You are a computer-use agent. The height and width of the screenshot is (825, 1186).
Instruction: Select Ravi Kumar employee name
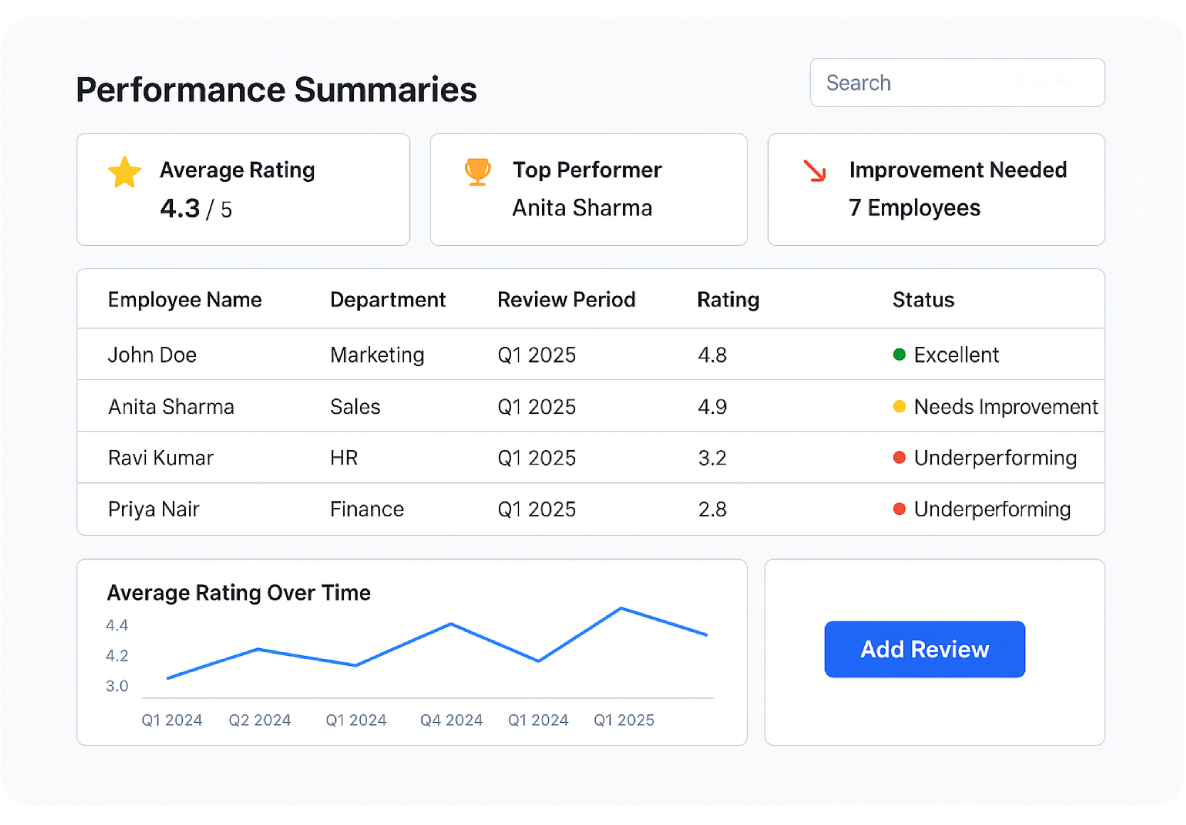click(160, 458)
